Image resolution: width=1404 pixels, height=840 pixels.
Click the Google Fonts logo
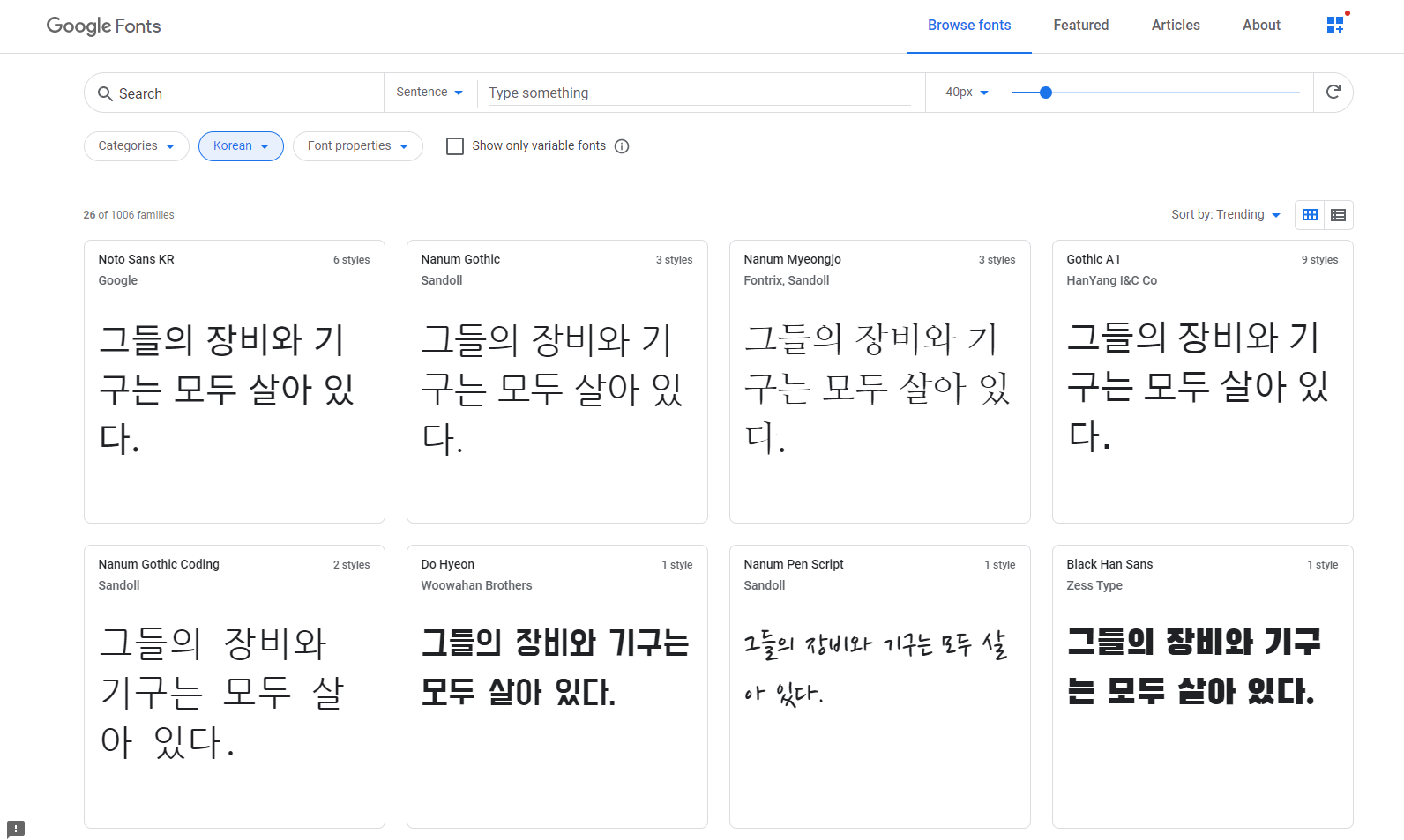pyautogui.click(x=103, y=26)
